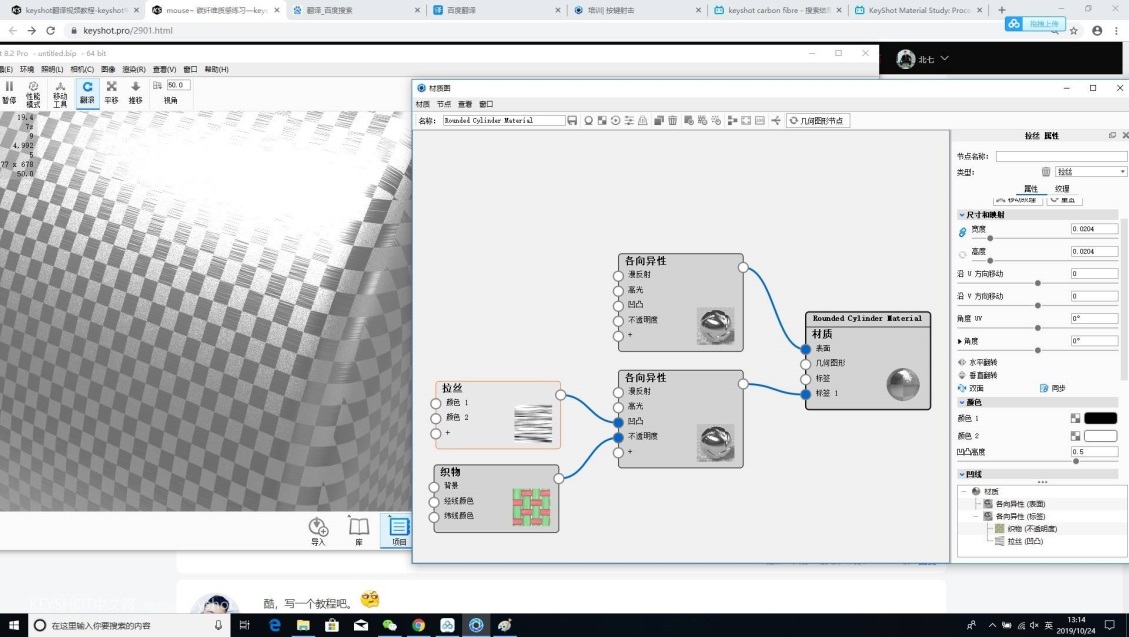Viewport: 1129px width, 637px height.
Task: Click the 宽度 value field 0.0204
Action: 1094,229
